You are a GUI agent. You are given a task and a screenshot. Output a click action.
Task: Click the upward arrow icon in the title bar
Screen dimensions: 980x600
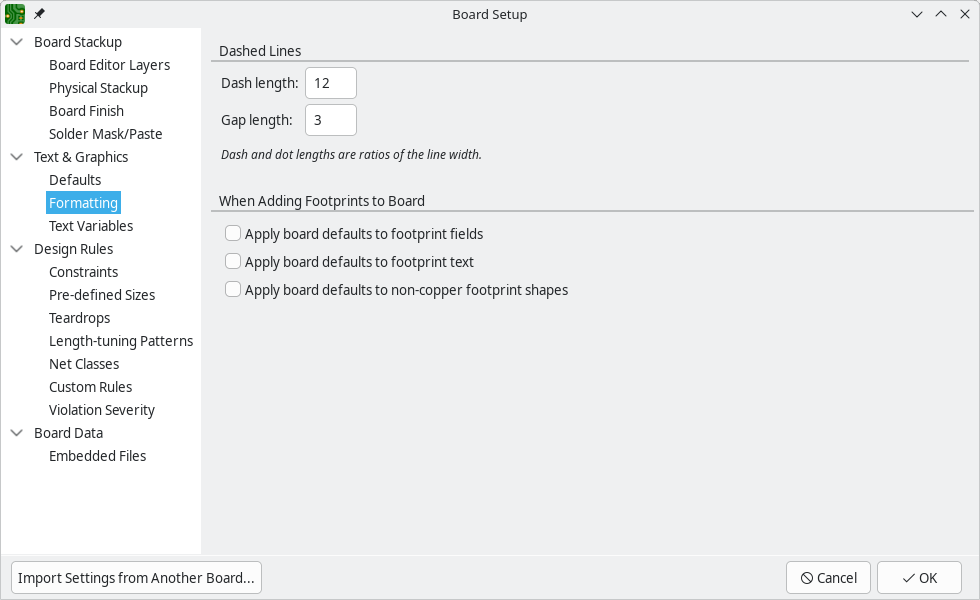941,14
